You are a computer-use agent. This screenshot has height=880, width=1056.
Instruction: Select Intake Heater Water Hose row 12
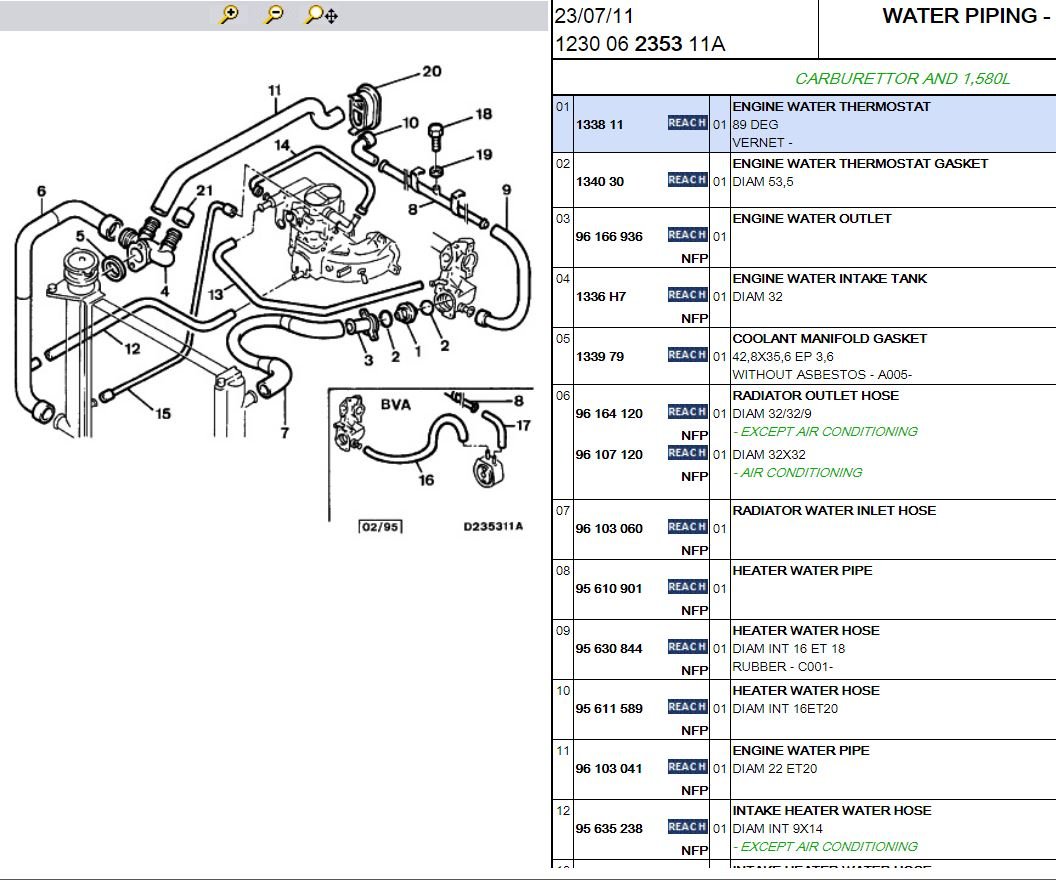804,830
